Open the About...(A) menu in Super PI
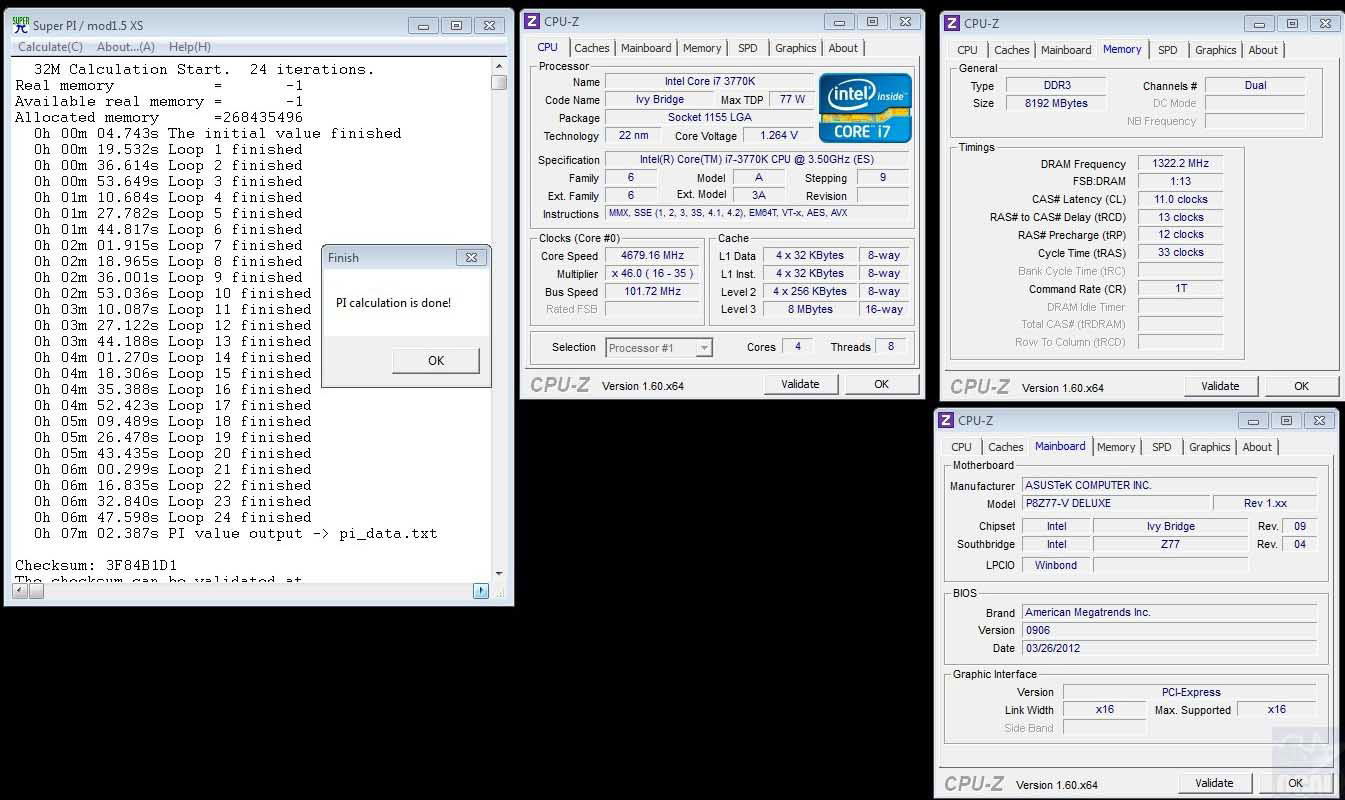The width and height of the screenshot is (1345, 800). pyautogui.click(x=126, y=47)
